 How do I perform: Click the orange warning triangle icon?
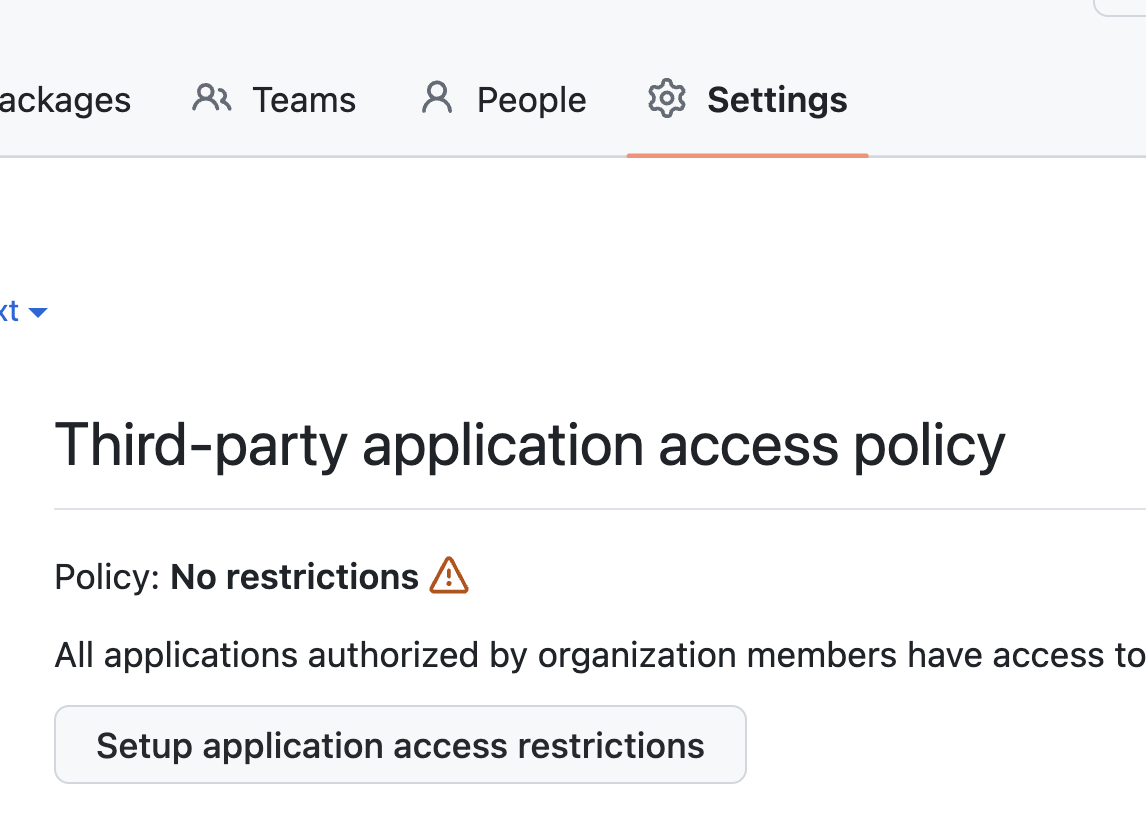click(449, 576)
